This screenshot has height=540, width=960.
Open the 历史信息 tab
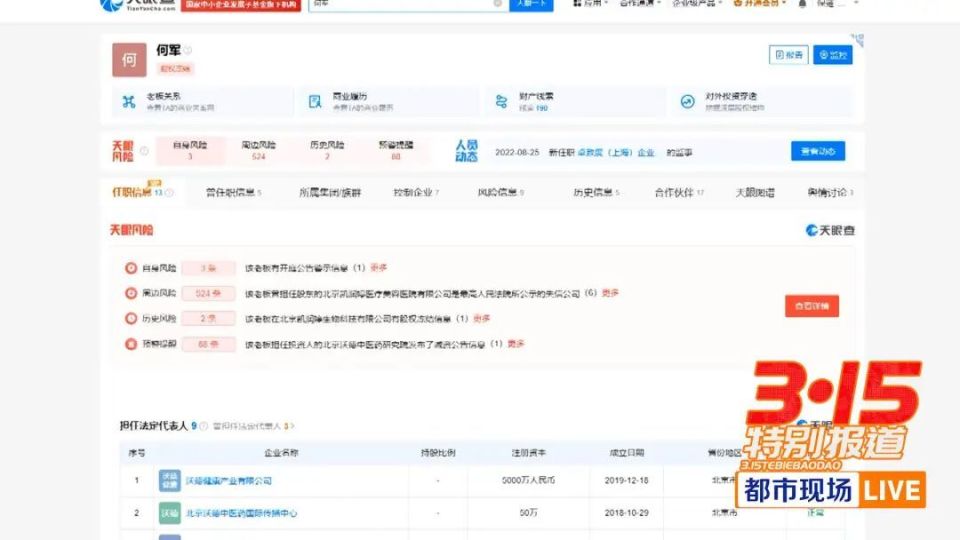tap(596, 192)
